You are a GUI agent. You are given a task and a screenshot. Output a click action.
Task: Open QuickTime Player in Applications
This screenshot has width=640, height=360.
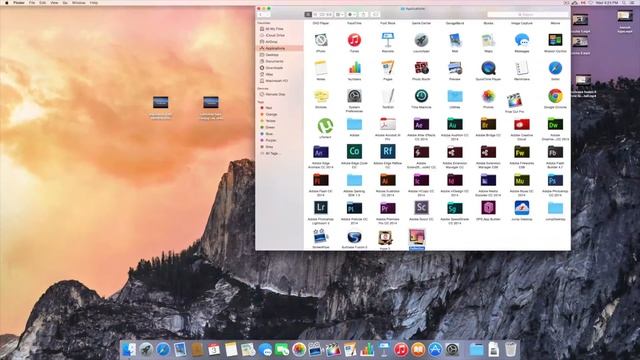coord(488,68)
